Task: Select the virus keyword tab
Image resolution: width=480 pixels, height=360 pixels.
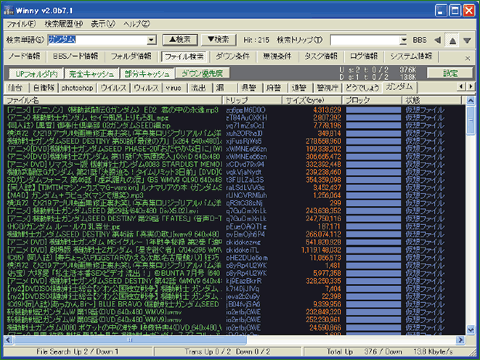Action: (173, 88)
